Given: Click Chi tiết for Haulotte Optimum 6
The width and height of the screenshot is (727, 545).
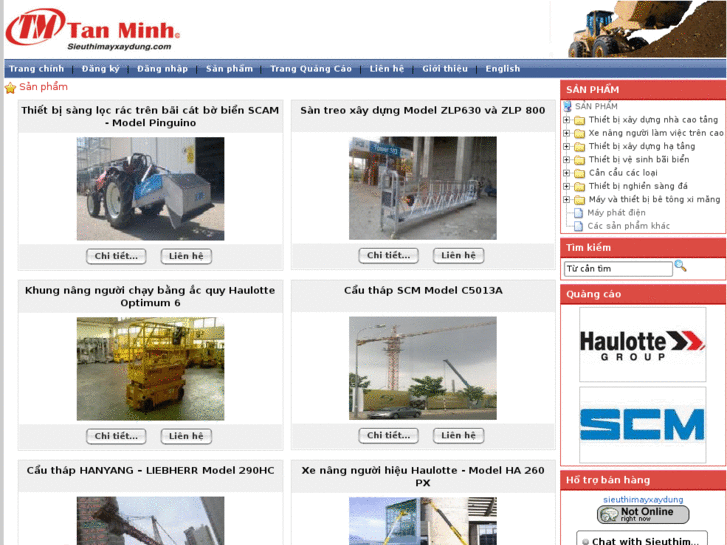Looking at the screenshot, I should point(116,436).
